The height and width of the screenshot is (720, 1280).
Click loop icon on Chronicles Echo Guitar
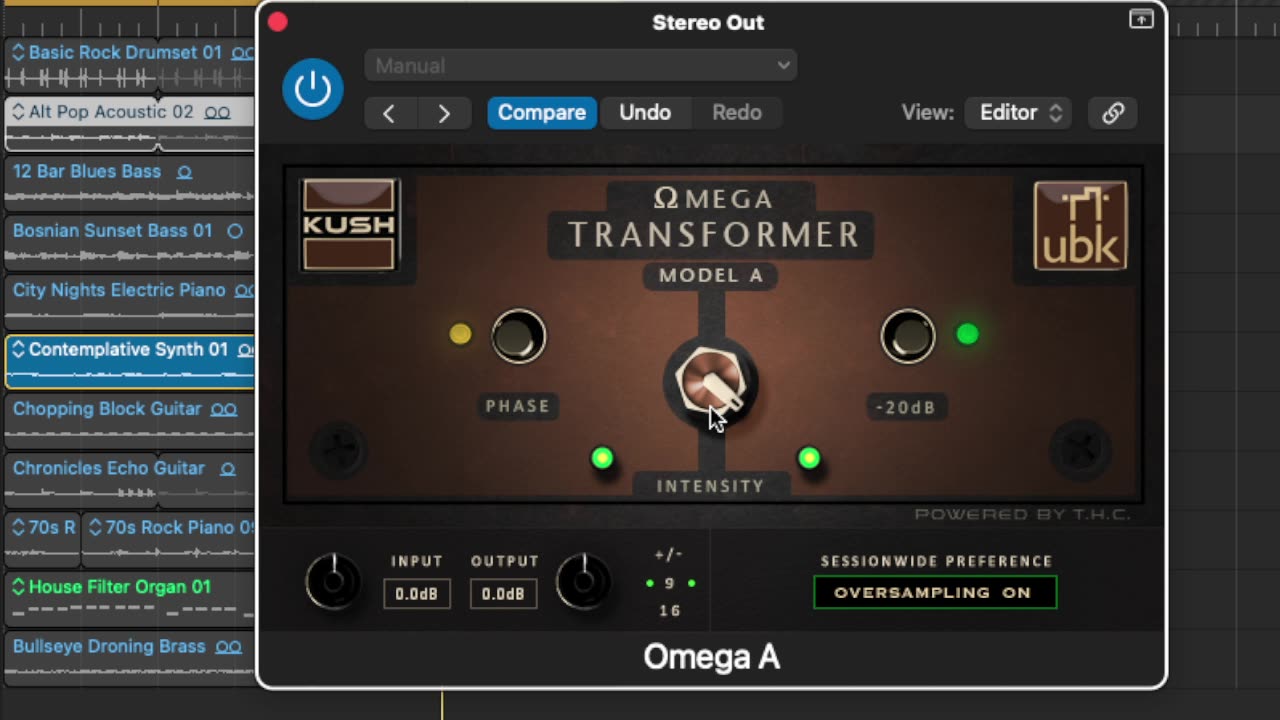click(x=227, y=469)
